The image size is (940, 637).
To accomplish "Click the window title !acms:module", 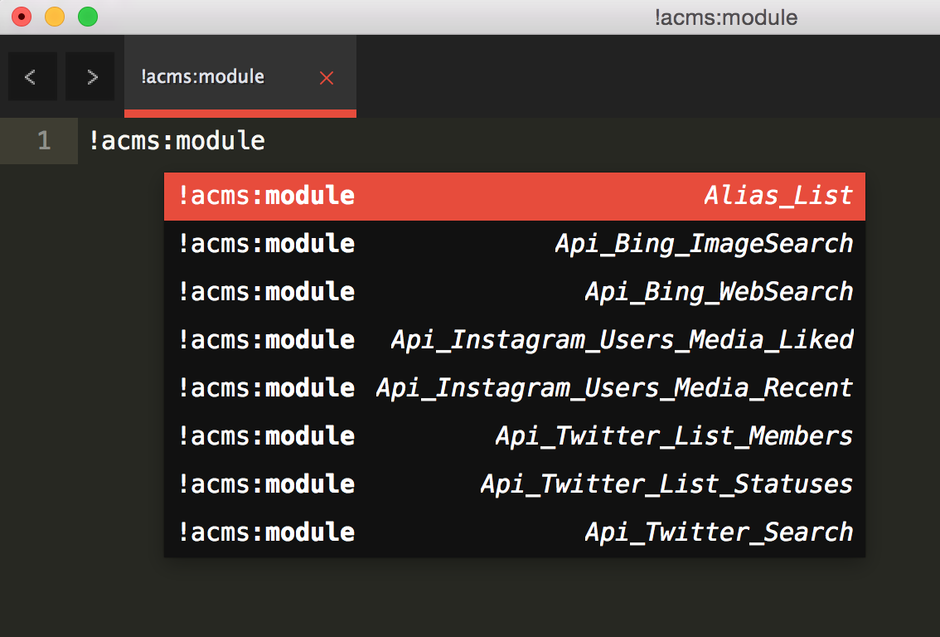I will pos(725,17).
